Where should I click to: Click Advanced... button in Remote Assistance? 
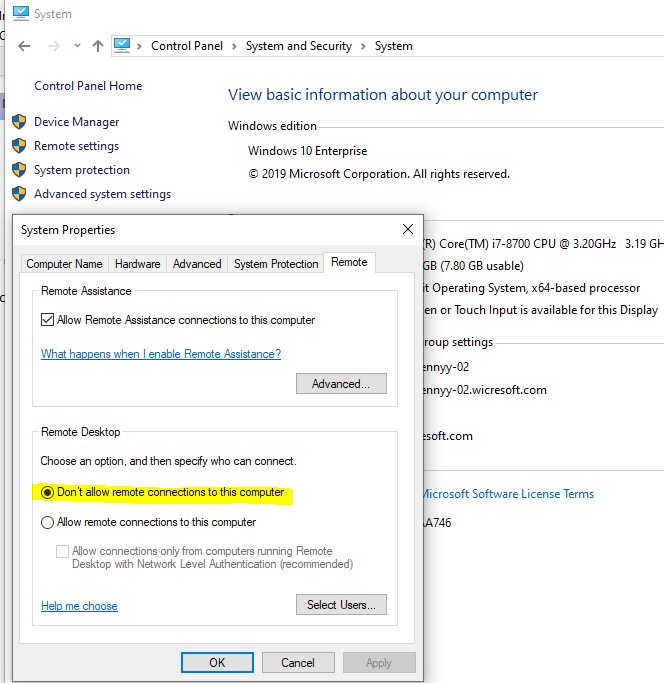(341, 383)
